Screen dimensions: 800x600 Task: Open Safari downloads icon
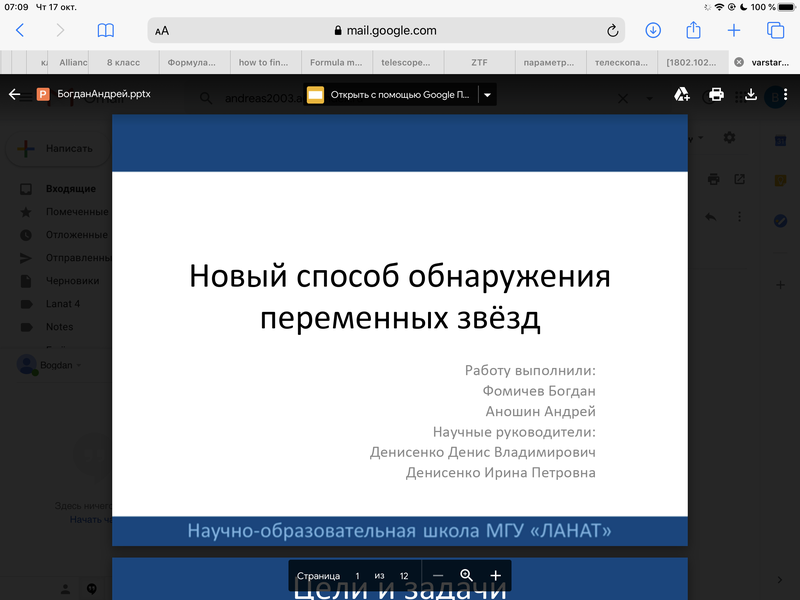tap(653, 31)
